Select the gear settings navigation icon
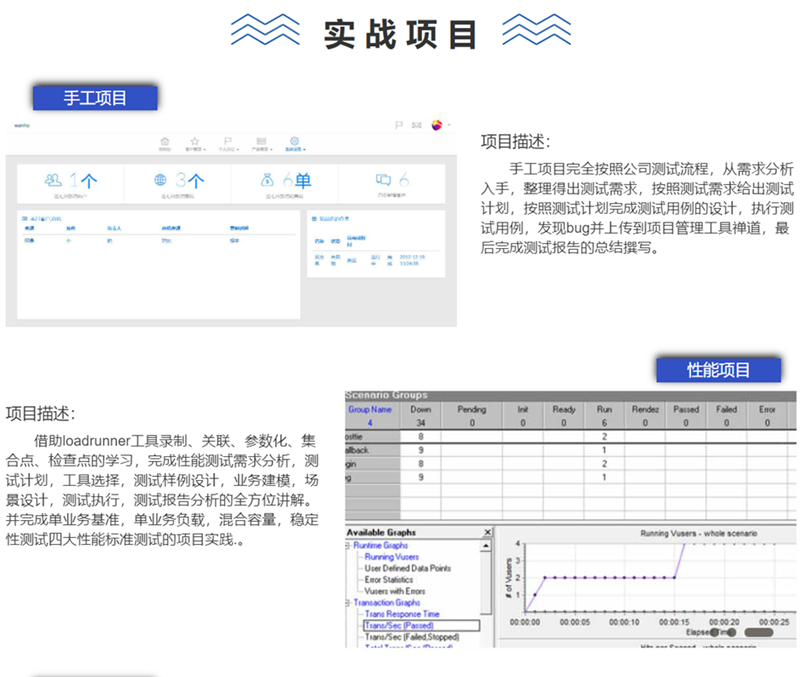Viewport: 800px width, 677px height. coord(294,142)
